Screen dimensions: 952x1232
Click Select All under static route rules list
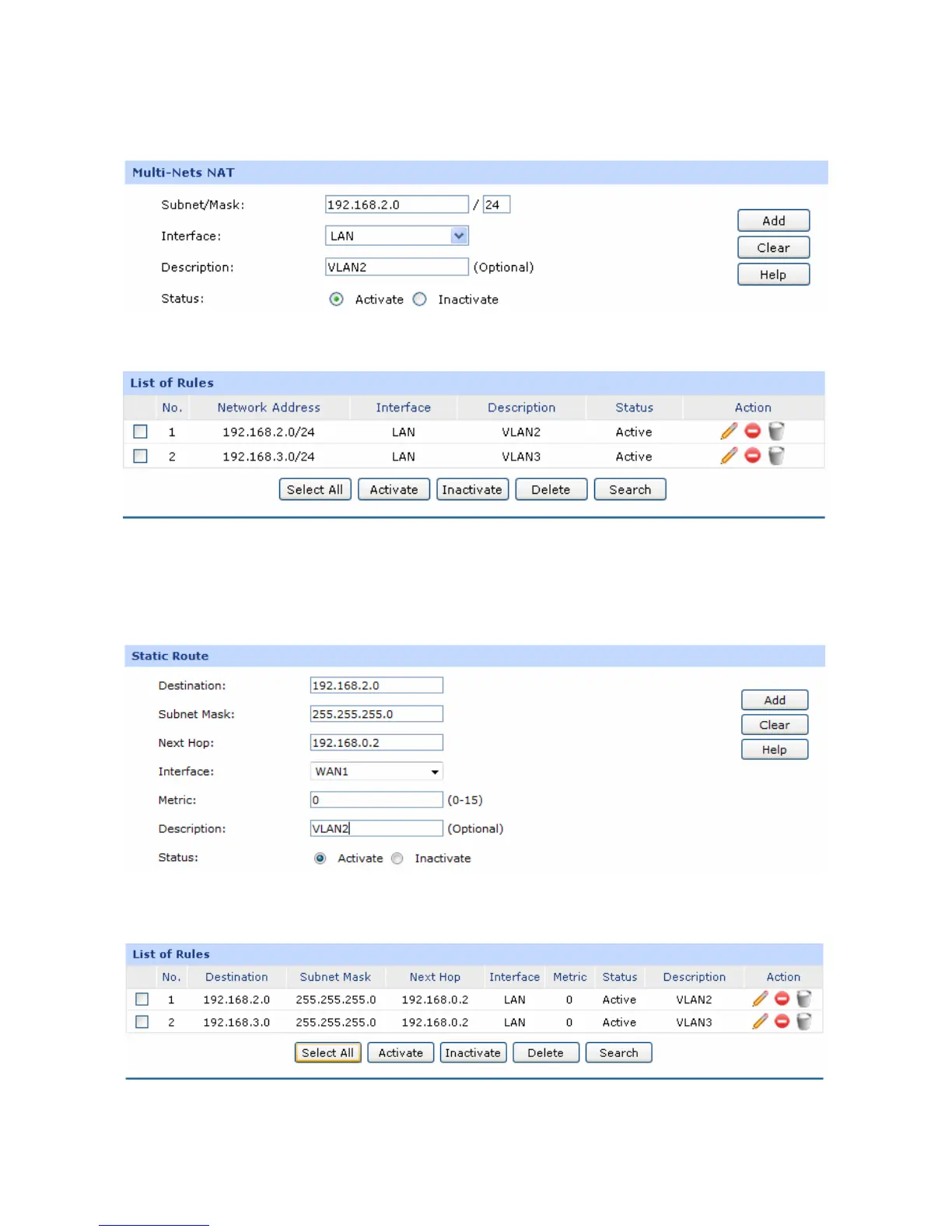[x=327, y=1052]
